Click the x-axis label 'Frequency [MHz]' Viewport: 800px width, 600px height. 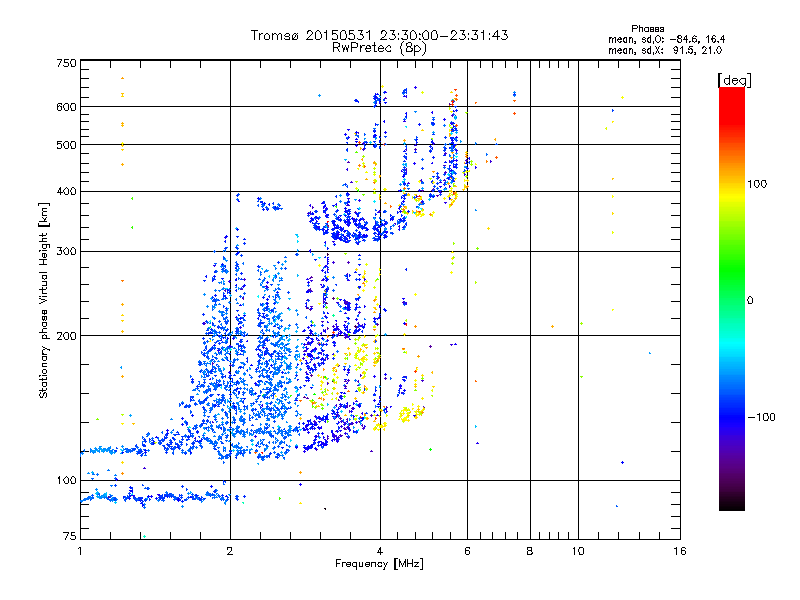[380, 564]
